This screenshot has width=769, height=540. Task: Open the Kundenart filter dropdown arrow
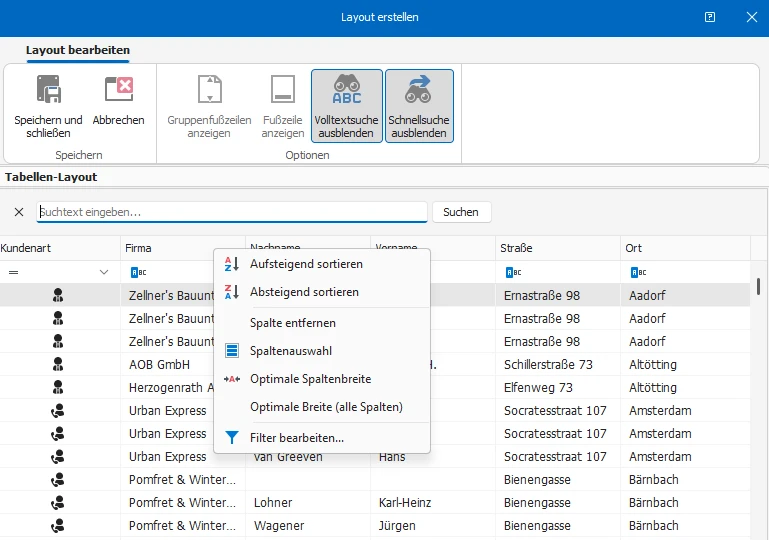[104, 272]
